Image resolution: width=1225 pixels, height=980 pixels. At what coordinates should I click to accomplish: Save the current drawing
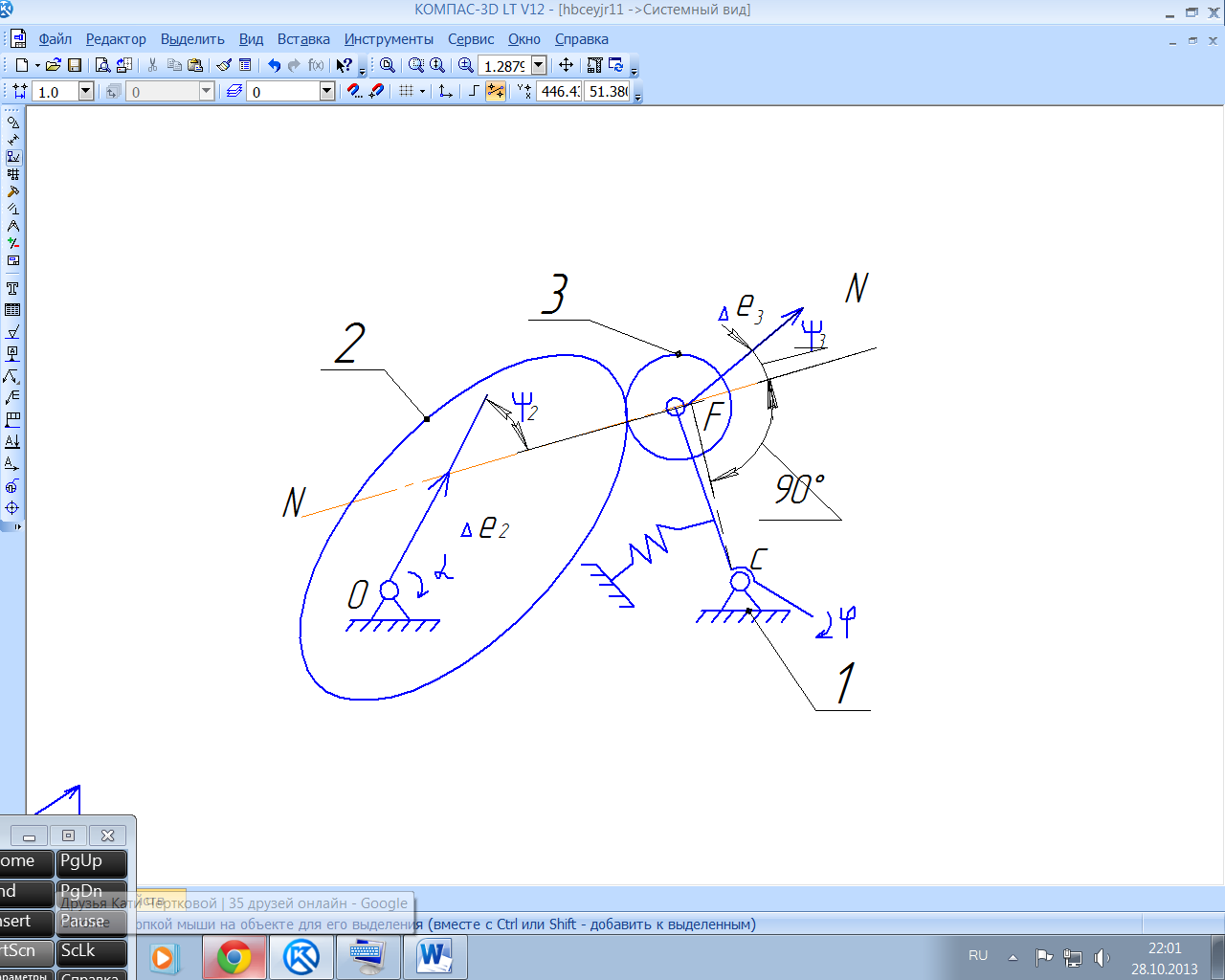[x=75, y=65]
